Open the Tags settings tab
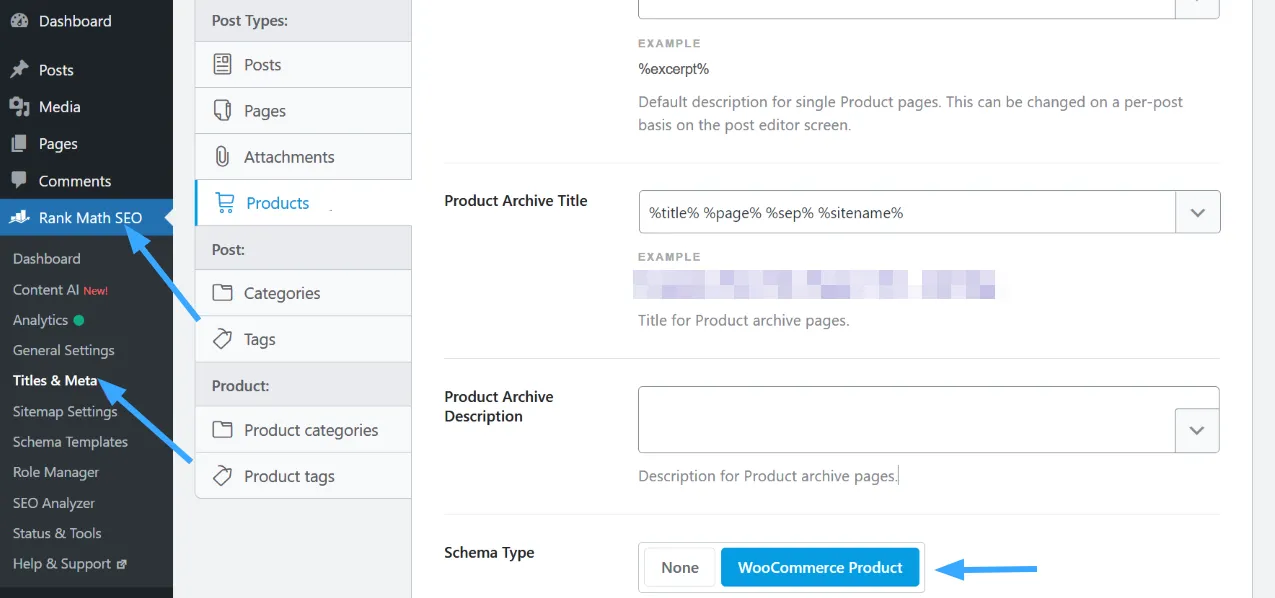Viewport: 1275px width, 598px height. tap(303, 339)
